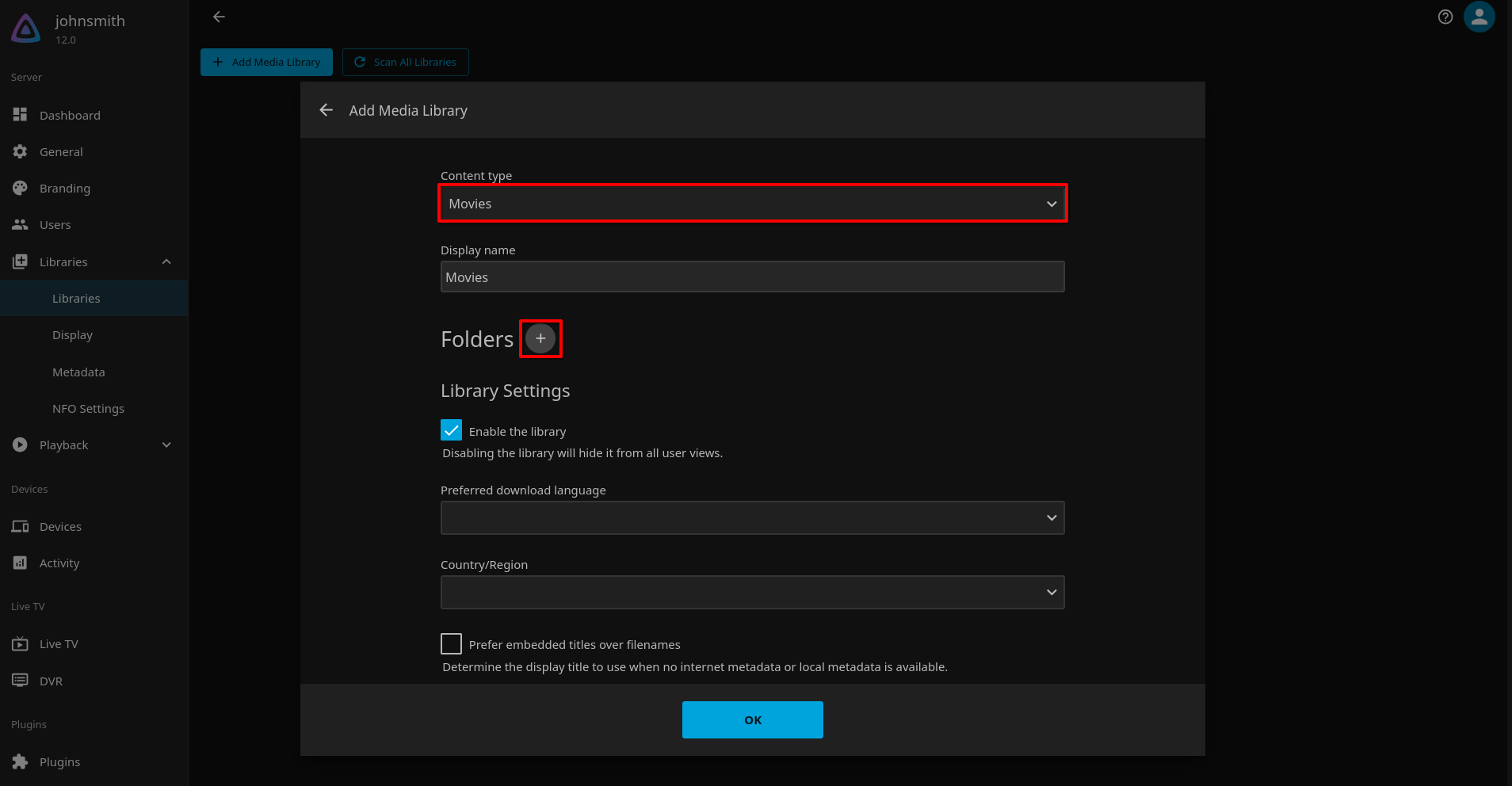This screenshot has width=1512, height=786.
Task: Click the Display name input field
Action: click(x=753, y=277)
